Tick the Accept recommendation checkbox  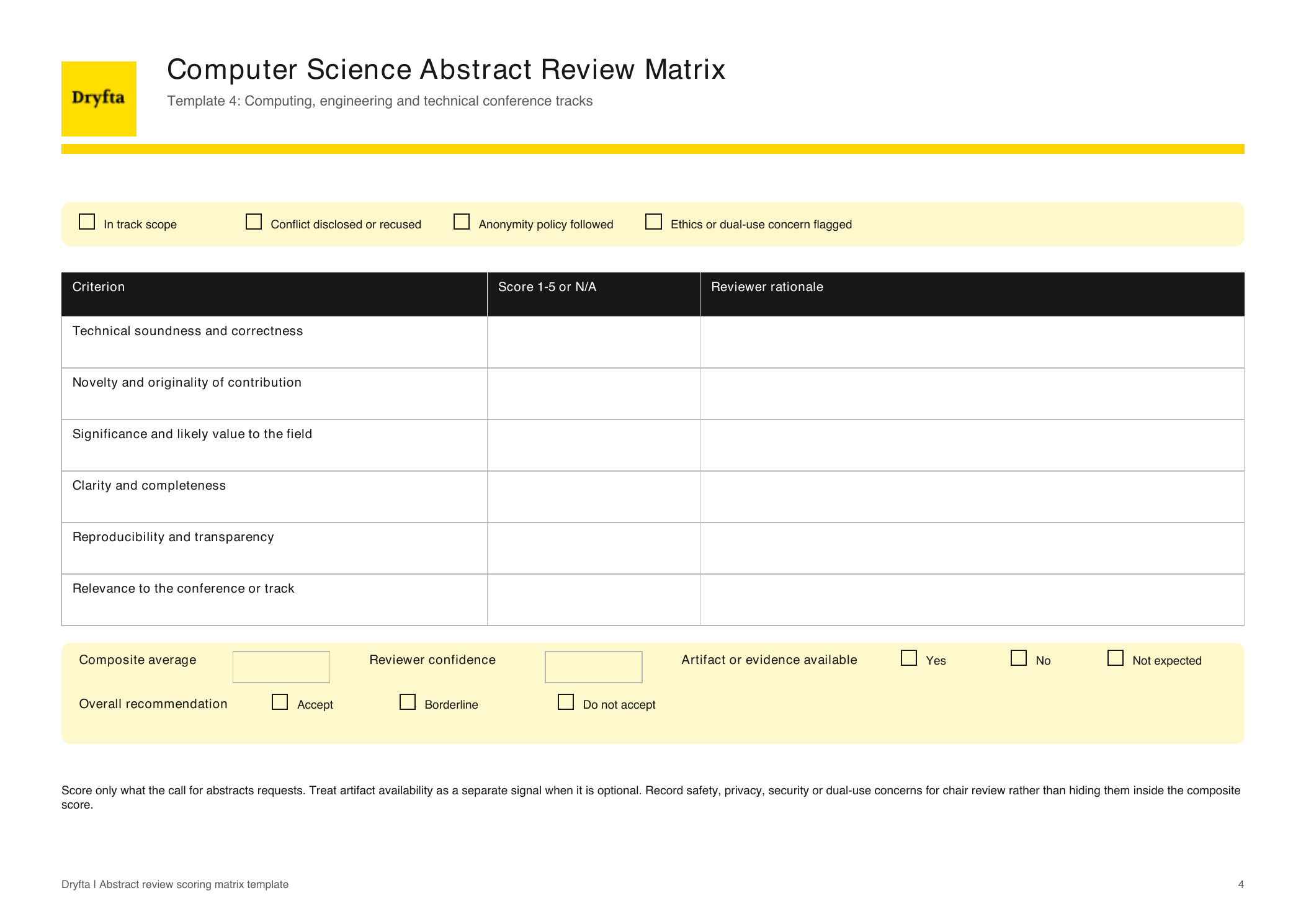point(280,702)
